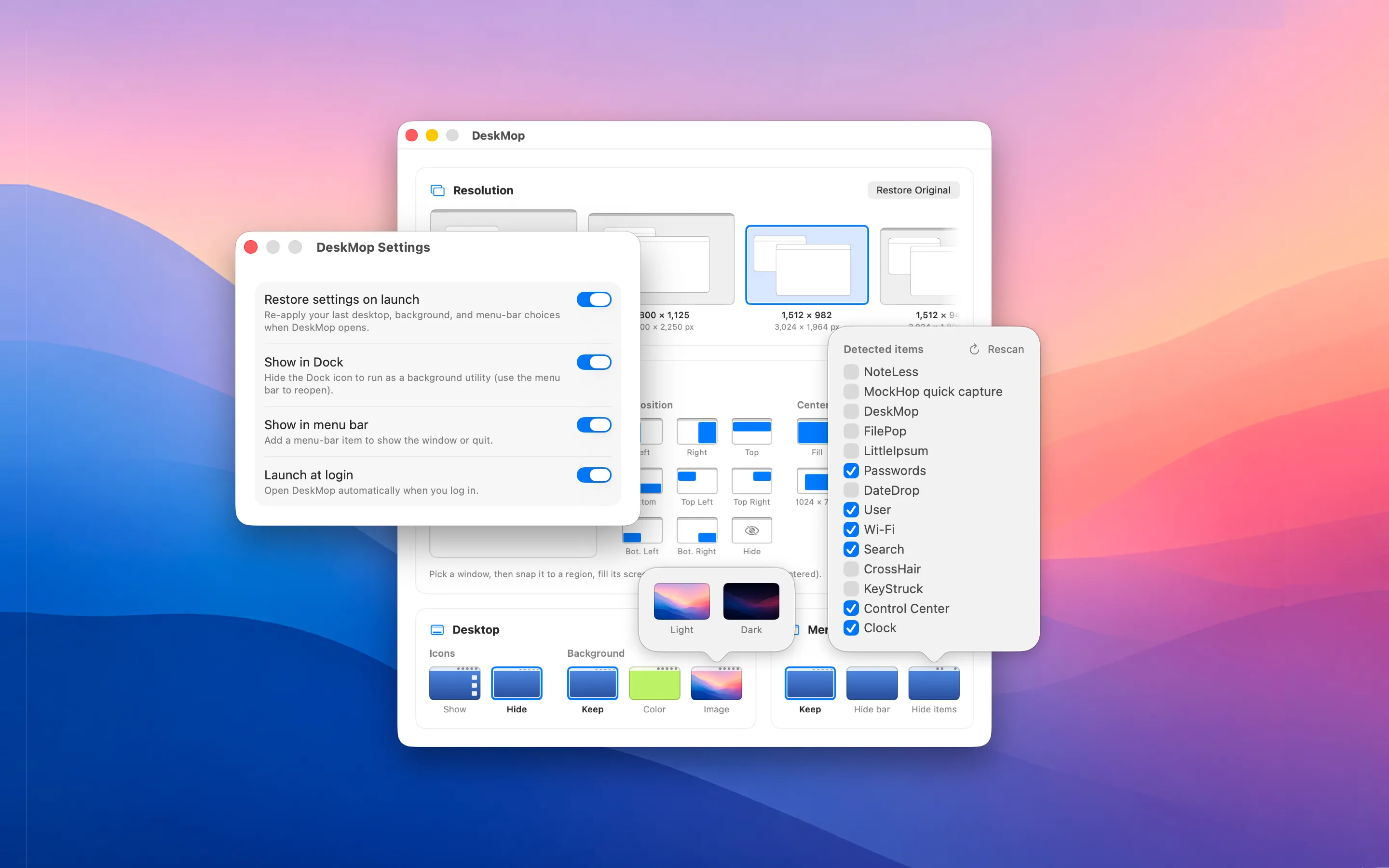The height and width of the screenshot is (868, 1389).
Task: Uncheck the User checkbox
Action: click(x=851, y=510)
